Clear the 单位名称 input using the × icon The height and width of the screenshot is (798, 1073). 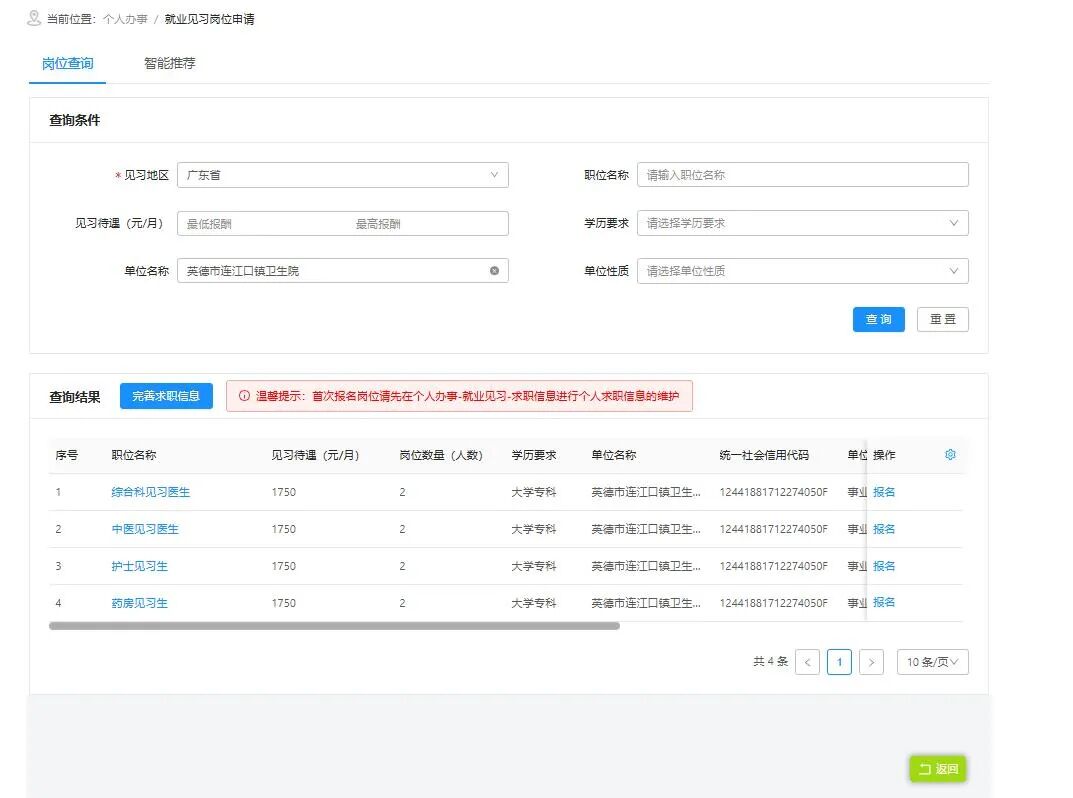493,270
